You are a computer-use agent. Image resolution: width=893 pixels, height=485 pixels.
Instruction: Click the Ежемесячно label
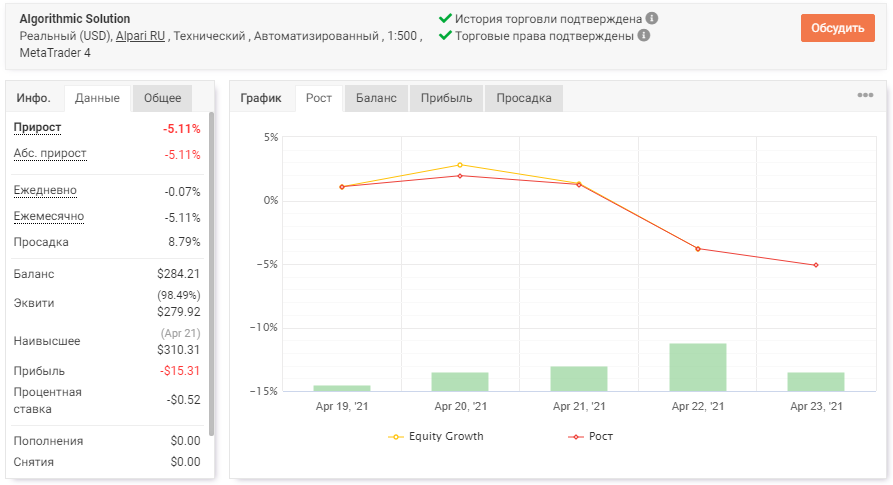tap(49, 216)
